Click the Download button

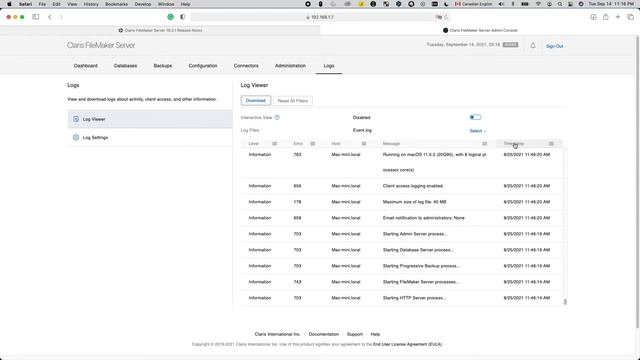[256, 100]
